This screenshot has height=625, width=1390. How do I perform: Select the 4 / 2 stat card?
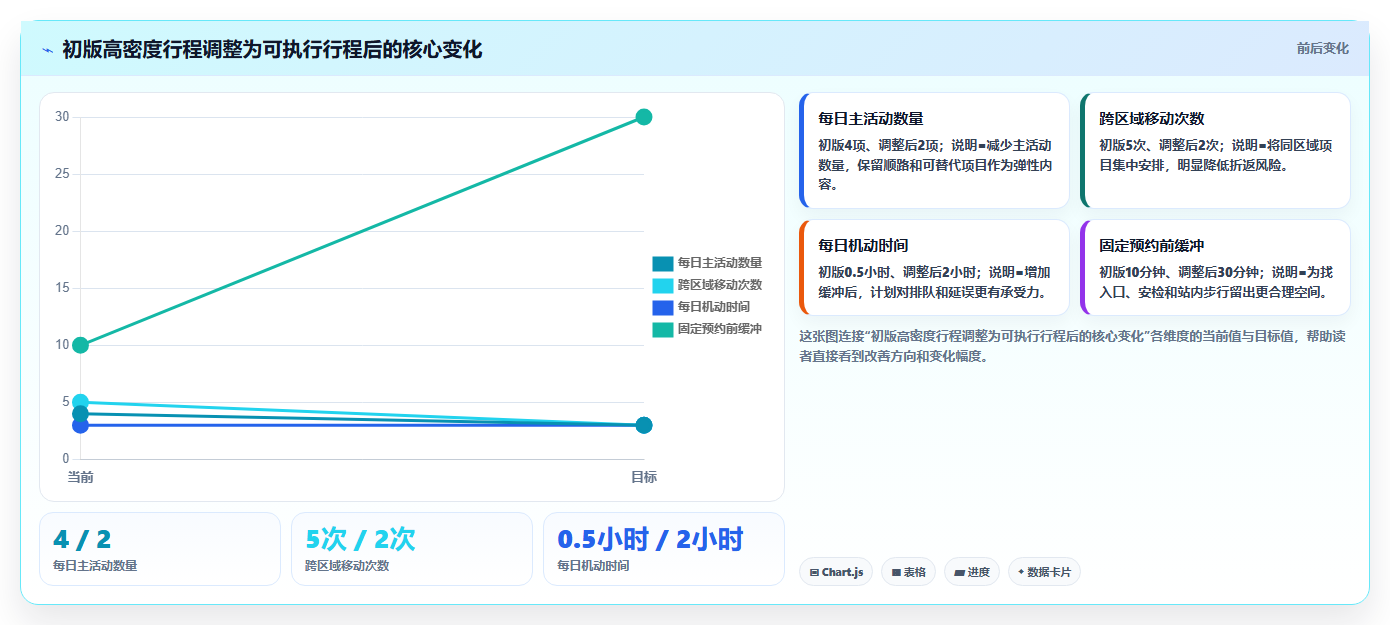click(x=160, y=549)
